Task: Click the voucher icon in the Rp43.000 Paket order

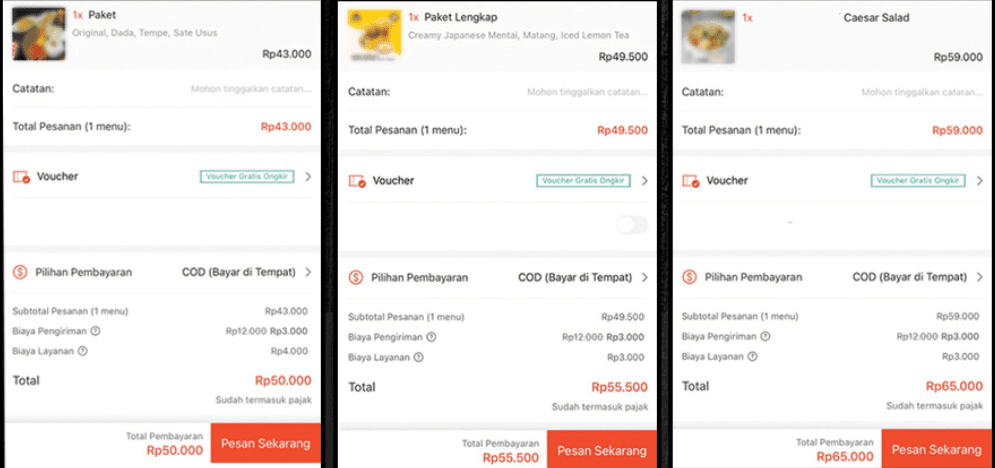Action: [x=22, y=177]
